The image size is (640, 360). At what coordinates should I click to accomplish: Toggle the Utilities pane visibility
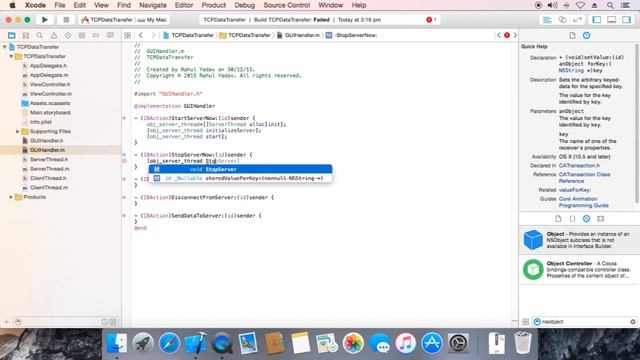click(x=627, y=20)
